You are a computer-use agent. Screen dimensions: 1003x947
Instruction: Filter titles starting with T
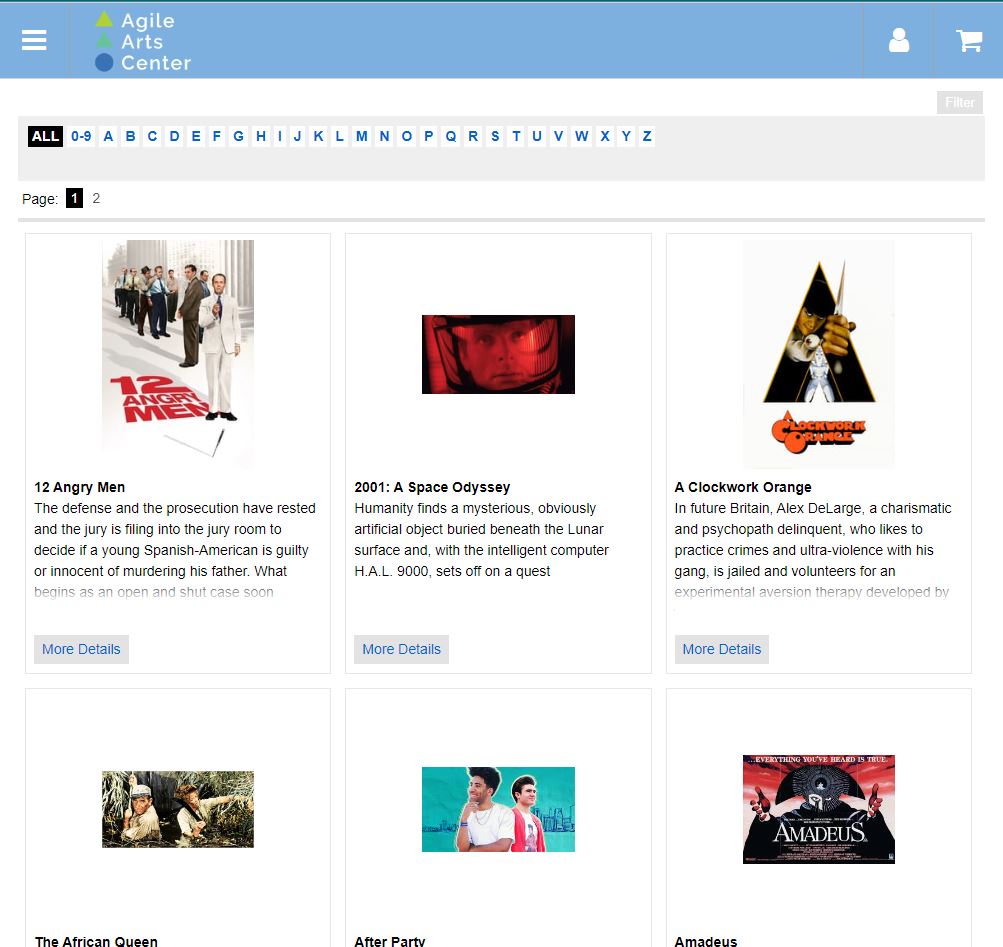(516, 136)
